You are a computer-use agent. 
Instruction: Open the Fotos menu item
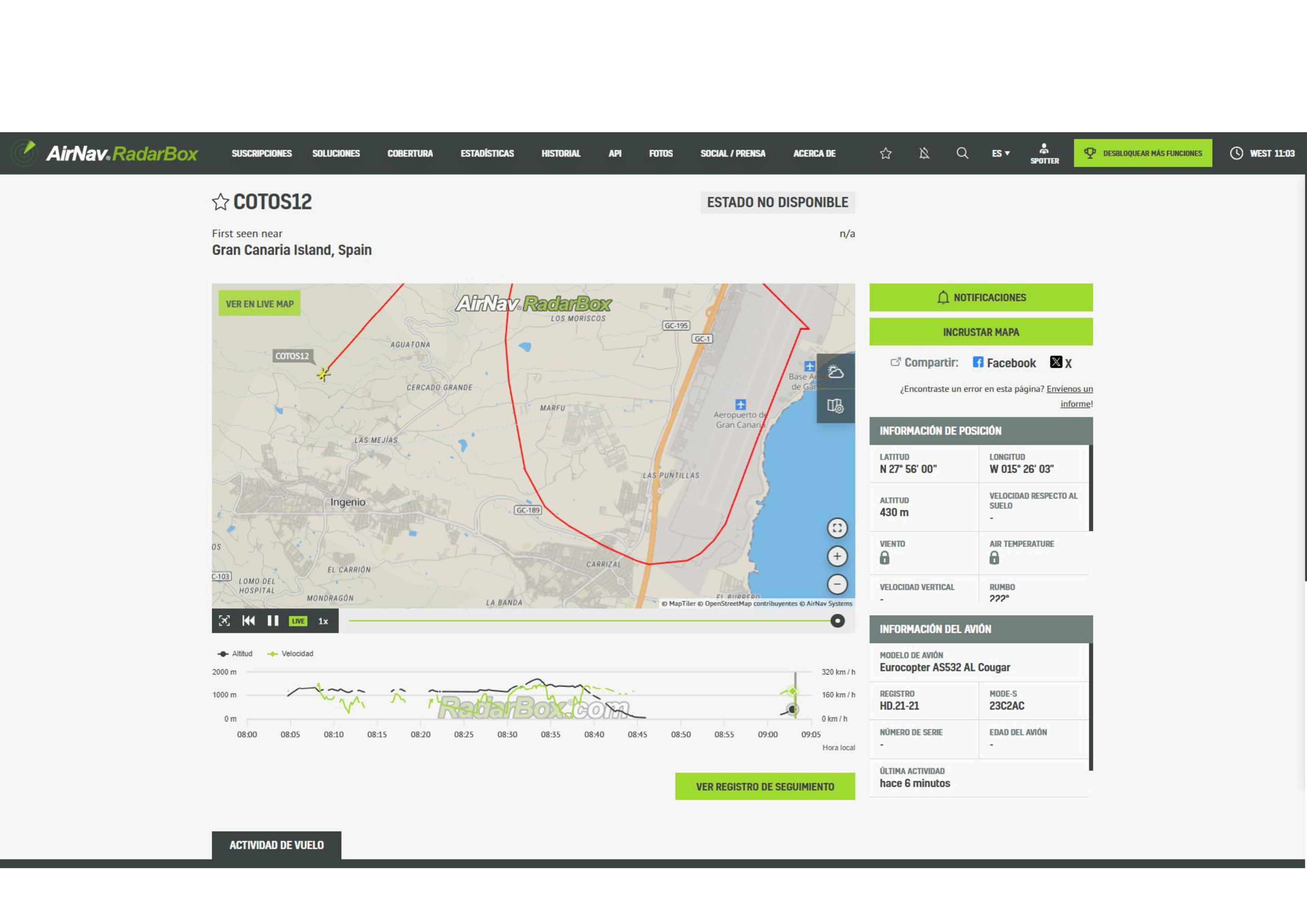pyautogui.click(x=661, y=153)
